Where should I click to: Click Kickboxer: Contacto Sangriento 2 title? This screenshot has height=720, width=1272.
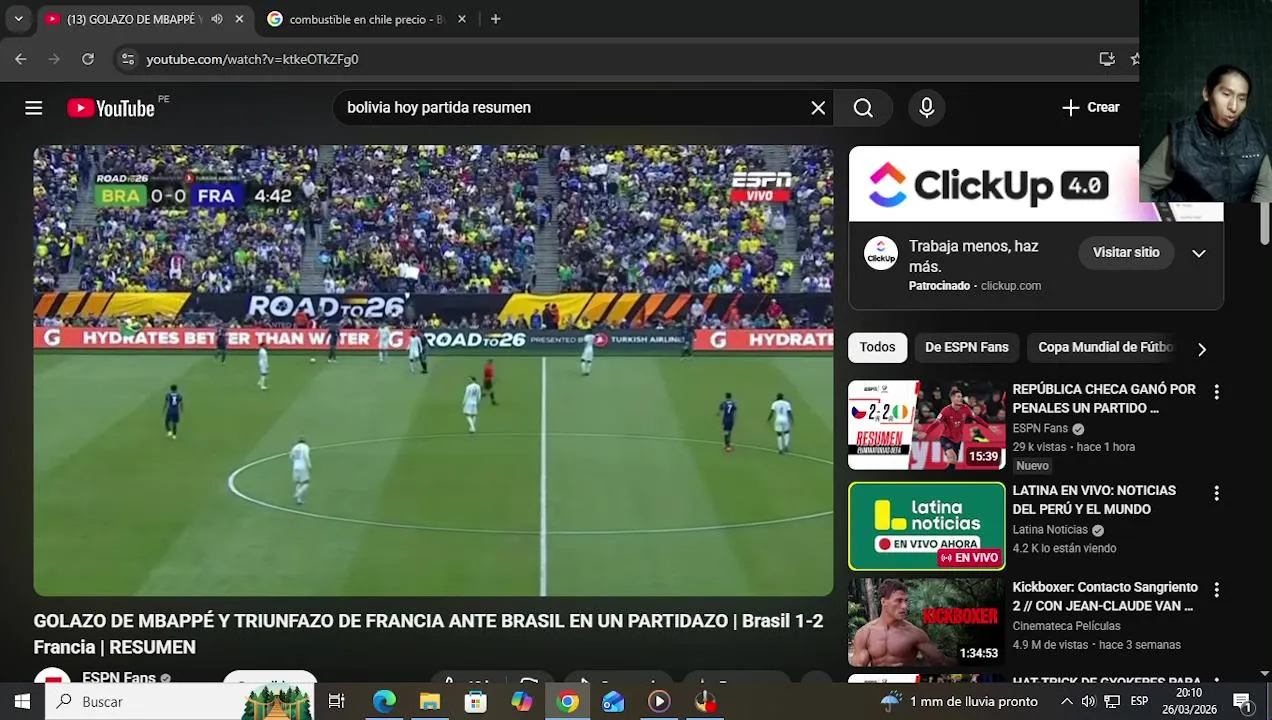[x=1104, y=596]
